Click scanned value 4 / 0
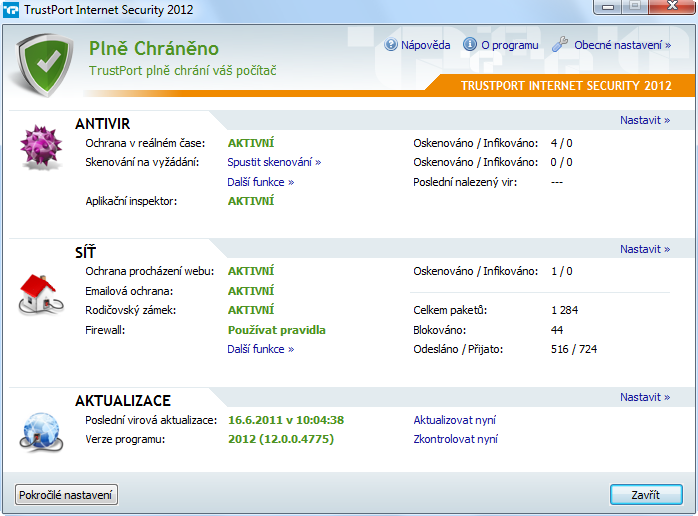 (x=561, y=143)
